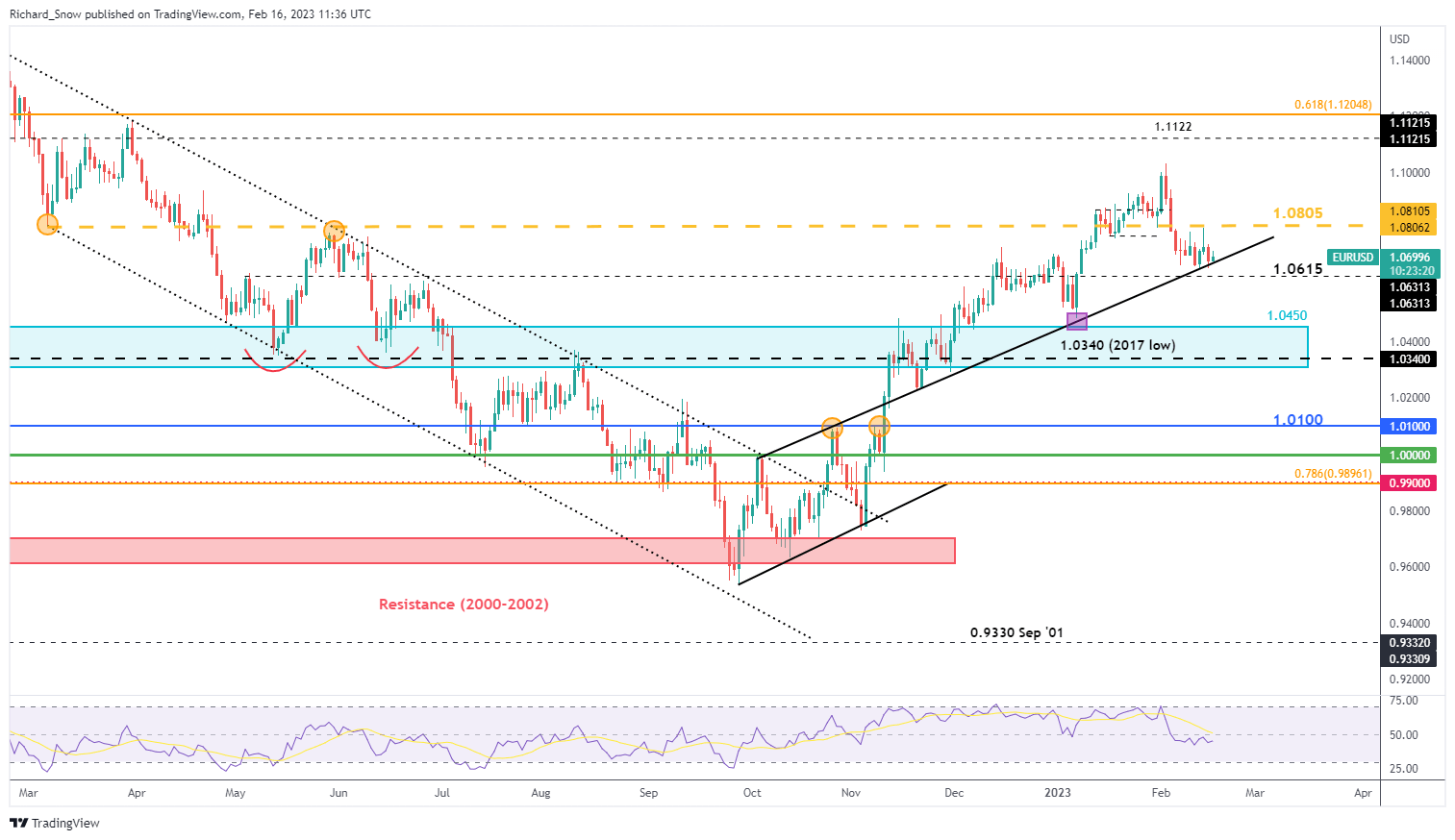
Task: Click the USD currency label on the price axis
Action: [1399, 39]
